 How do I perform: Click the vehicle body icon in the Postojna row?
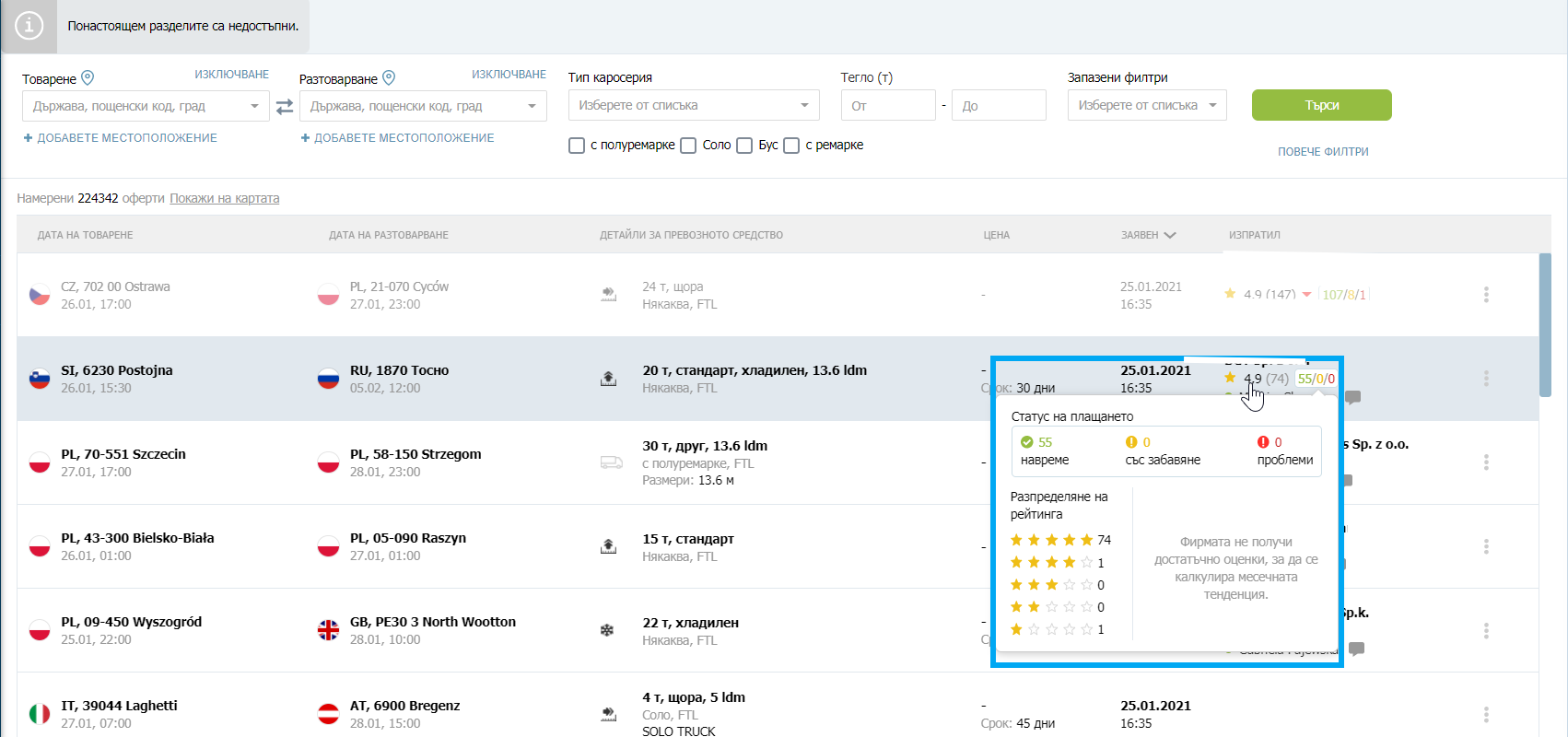[x=609, y=379]
